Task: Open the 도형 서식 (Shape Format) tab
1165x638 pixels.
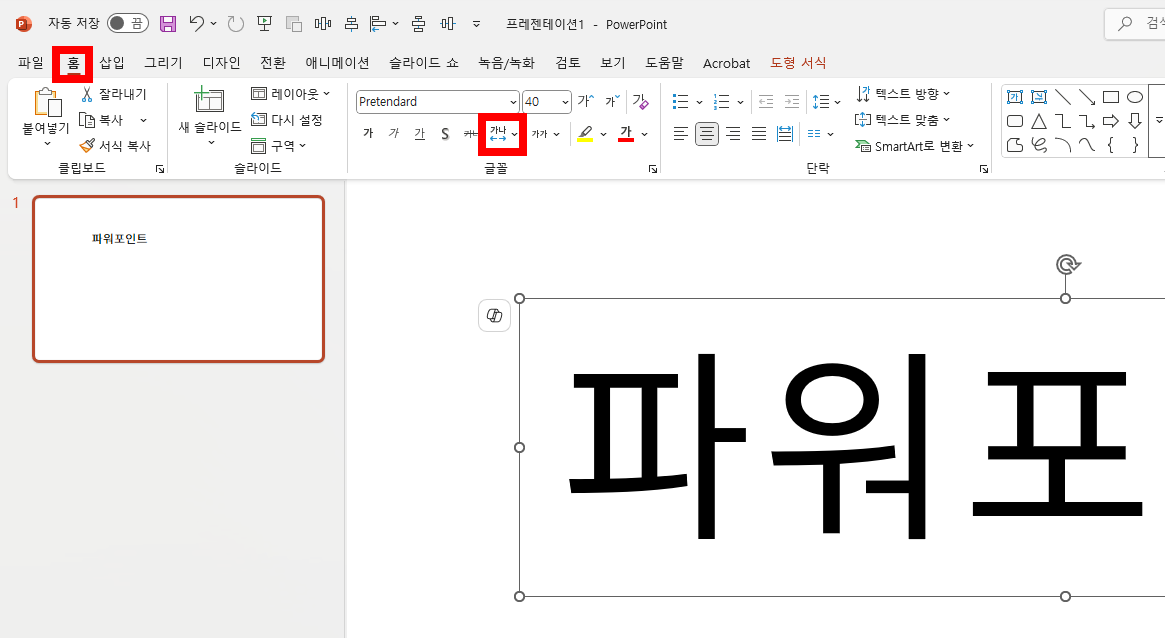Action: click(798, 63)
